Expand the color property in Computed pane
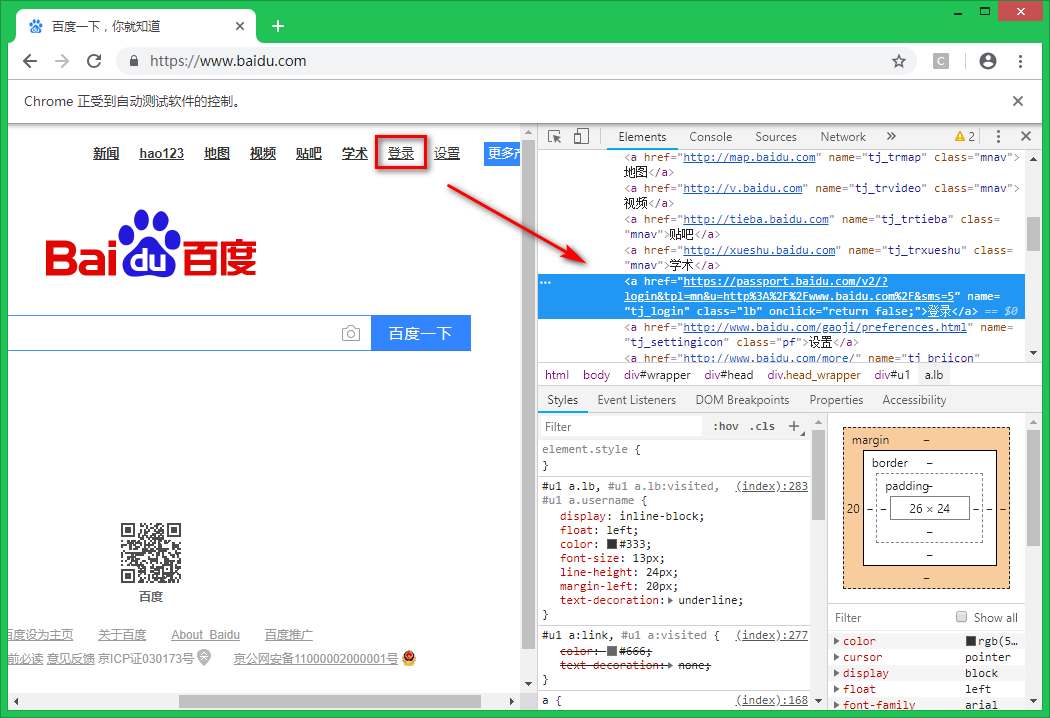This screenshot has width=1050, height=718. [838, 641]
